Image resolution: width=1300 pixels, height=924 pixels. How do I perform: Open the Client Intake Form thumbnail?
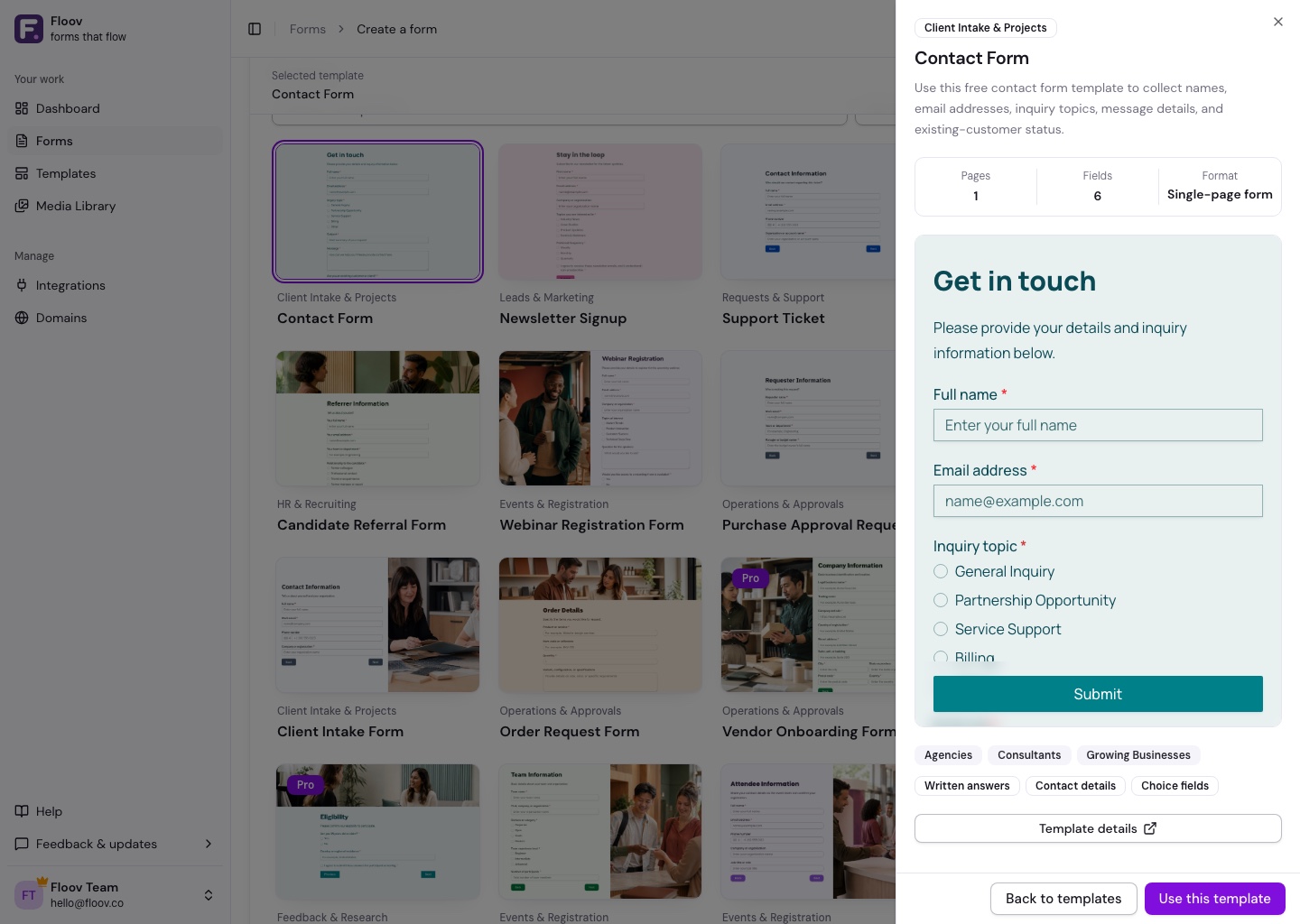[377, 625]
